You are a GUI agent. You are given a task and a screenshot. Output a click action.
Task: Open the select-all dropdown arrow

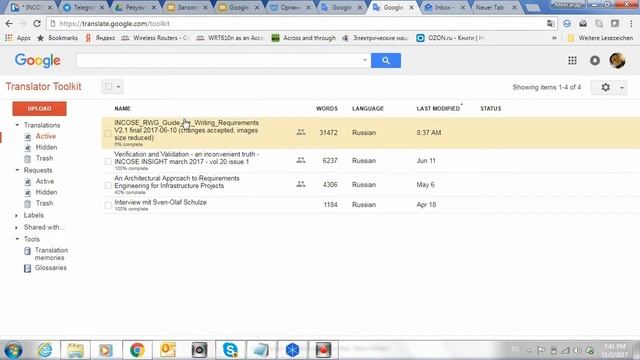[x=118, y=87]
